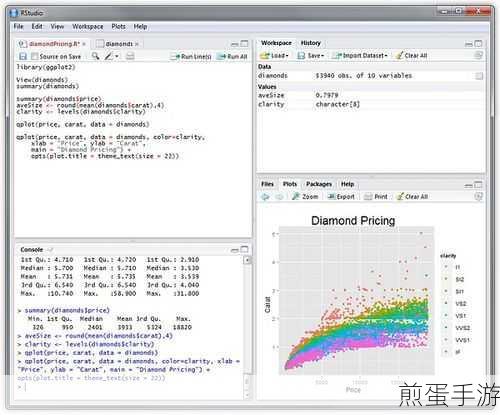Expand the Load dropdown in Workspace
Image resolution: width=500 pixels, height=415 pixels.
[274, 55]
